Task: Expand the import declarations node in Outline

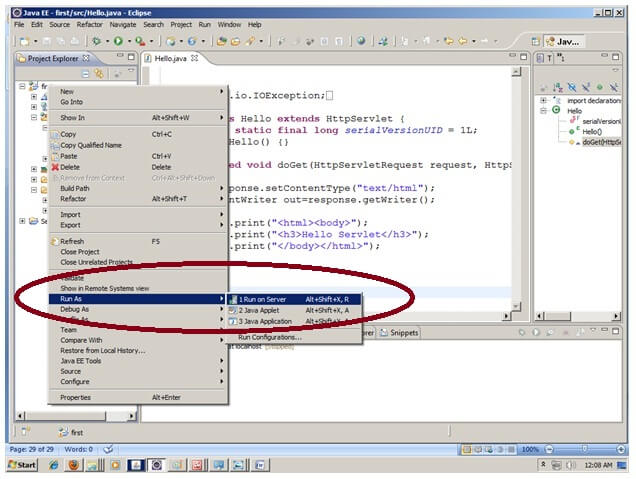Action: (544, 100)
